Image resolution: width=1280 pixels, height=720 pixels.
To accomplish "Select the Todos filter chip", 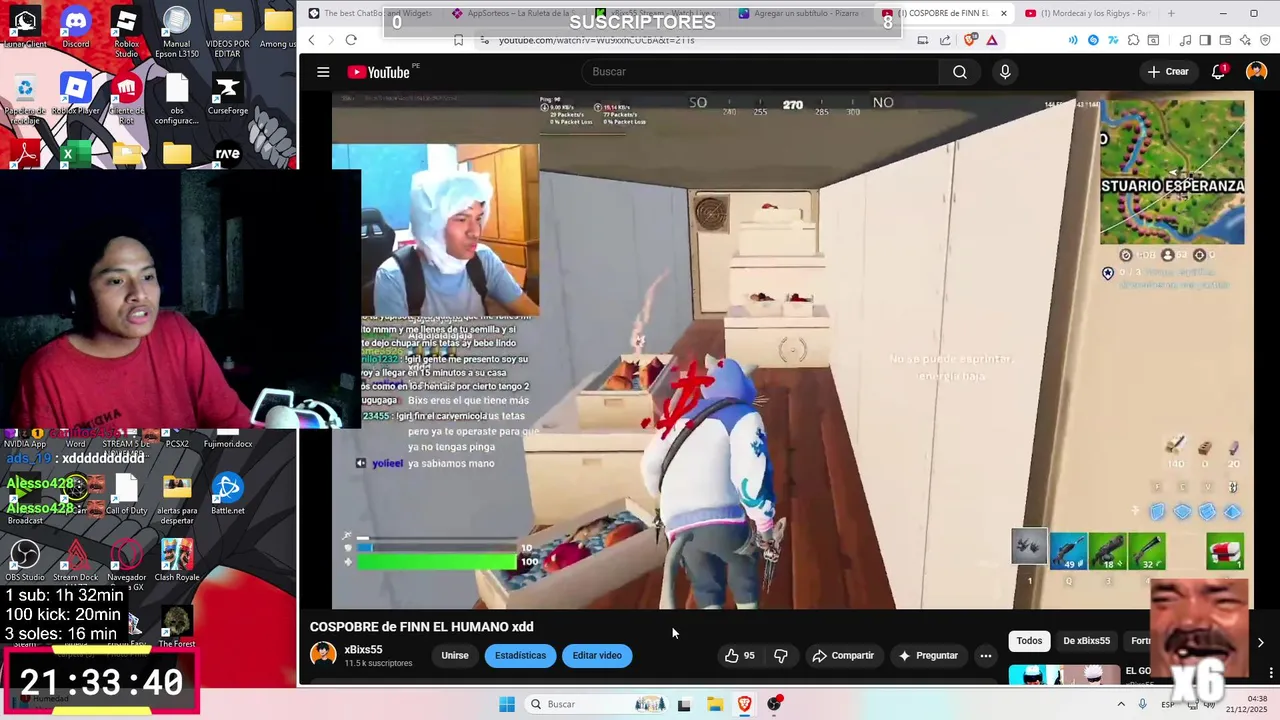I will coord(1029,641).
